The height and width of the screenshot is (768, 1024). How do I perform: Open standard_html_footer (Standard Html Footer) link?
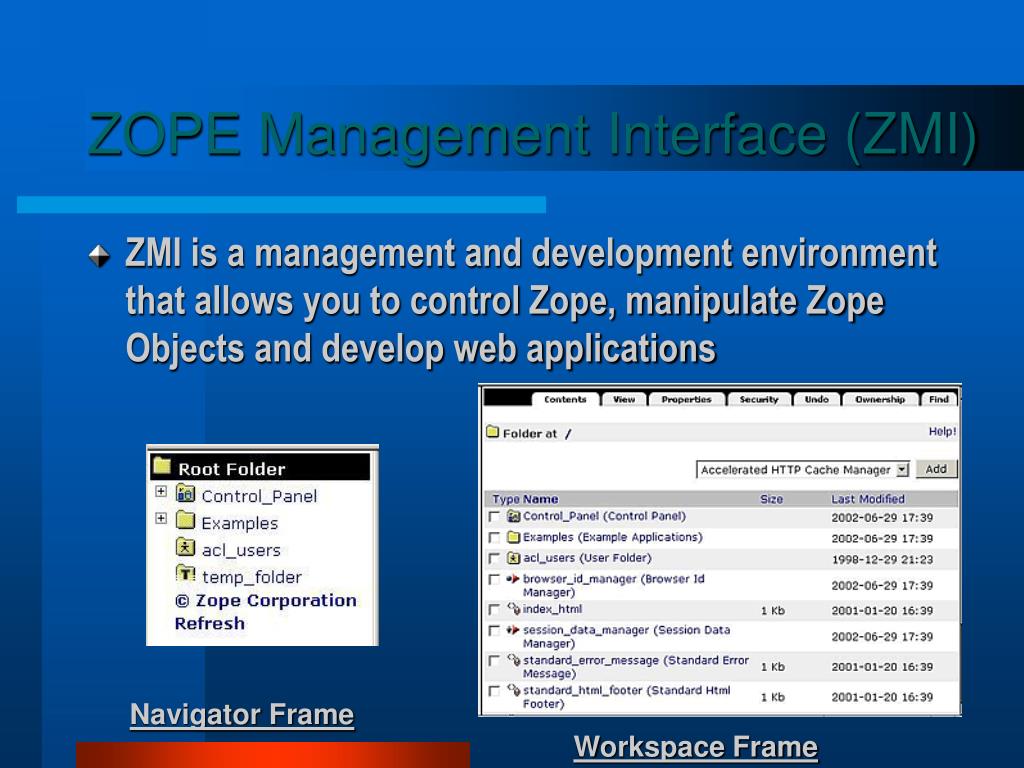pyautogui.click(x=626, y=697)
